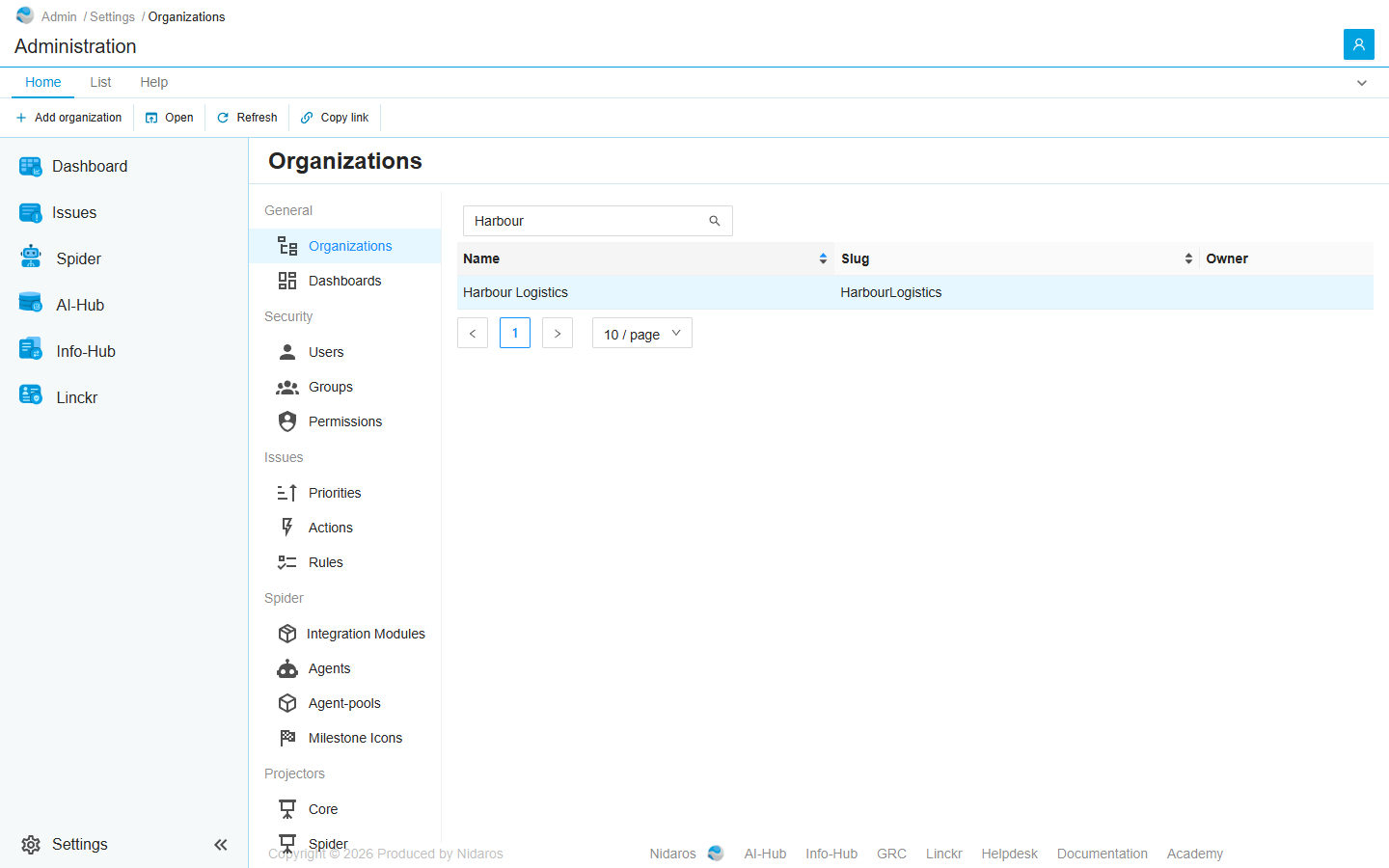
Task: Open the Spider robot icon
Action: point(30,257)
